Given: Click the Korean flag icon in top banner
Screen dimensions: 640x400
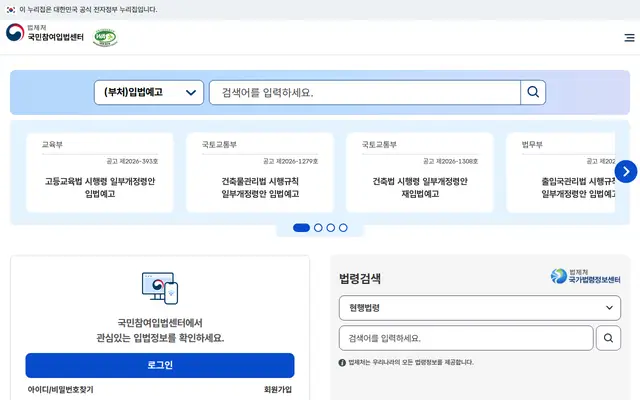Looking at the screenshot, I should 11,9.
